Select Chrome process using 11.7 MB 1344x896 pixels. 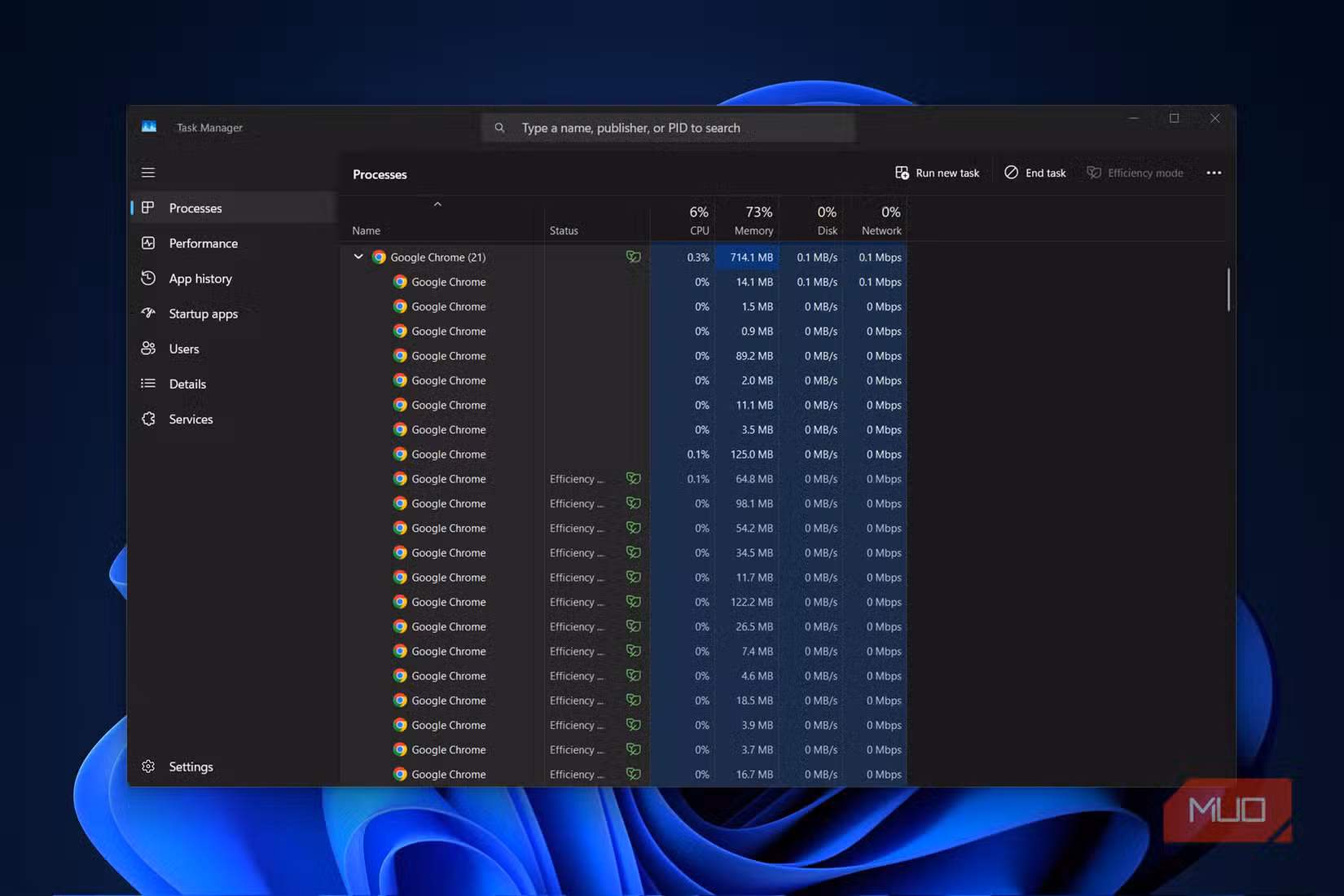click(x=623, y=577)
